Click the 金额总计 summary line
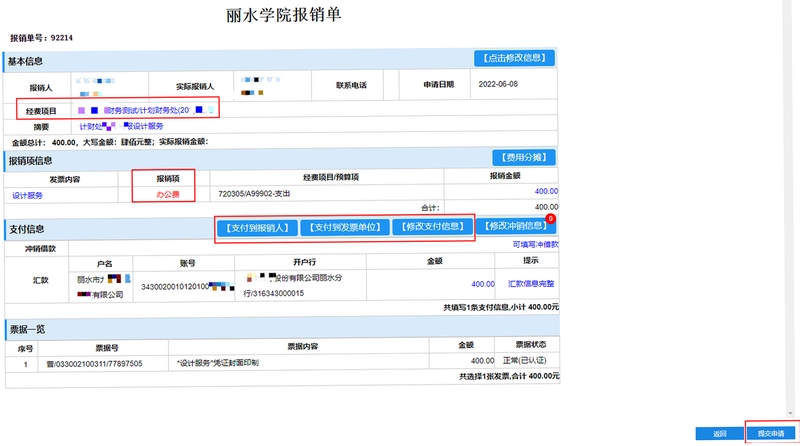 point(110,142)
